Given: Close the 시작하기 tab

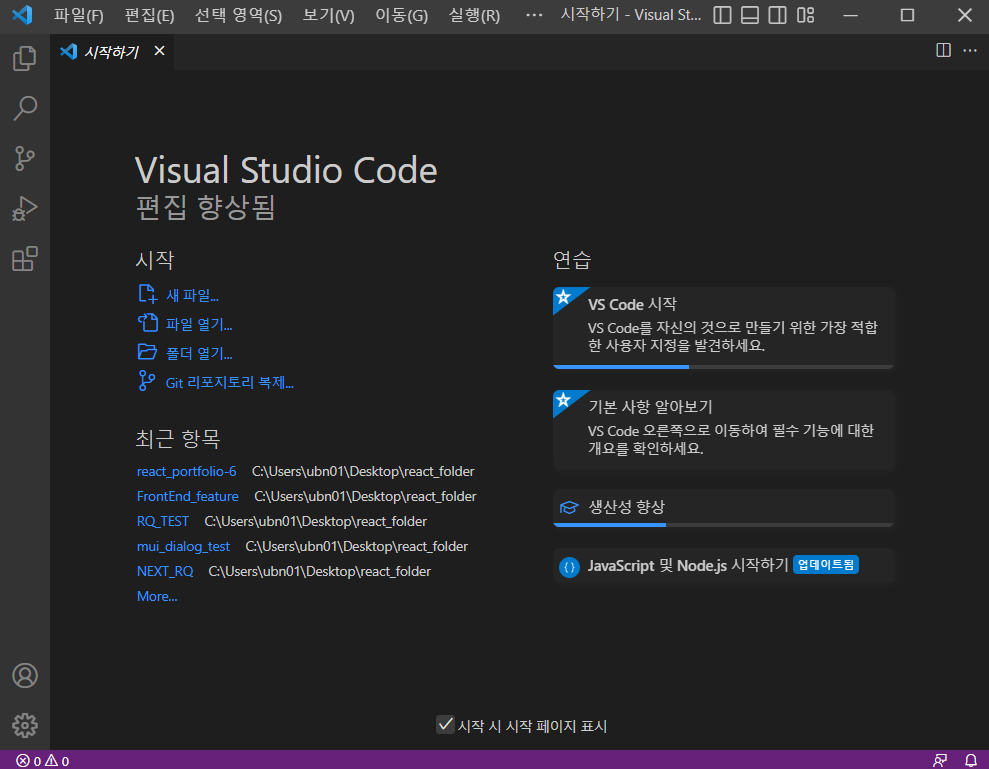Looking at the screenshot, I should [x=160, y=51].
